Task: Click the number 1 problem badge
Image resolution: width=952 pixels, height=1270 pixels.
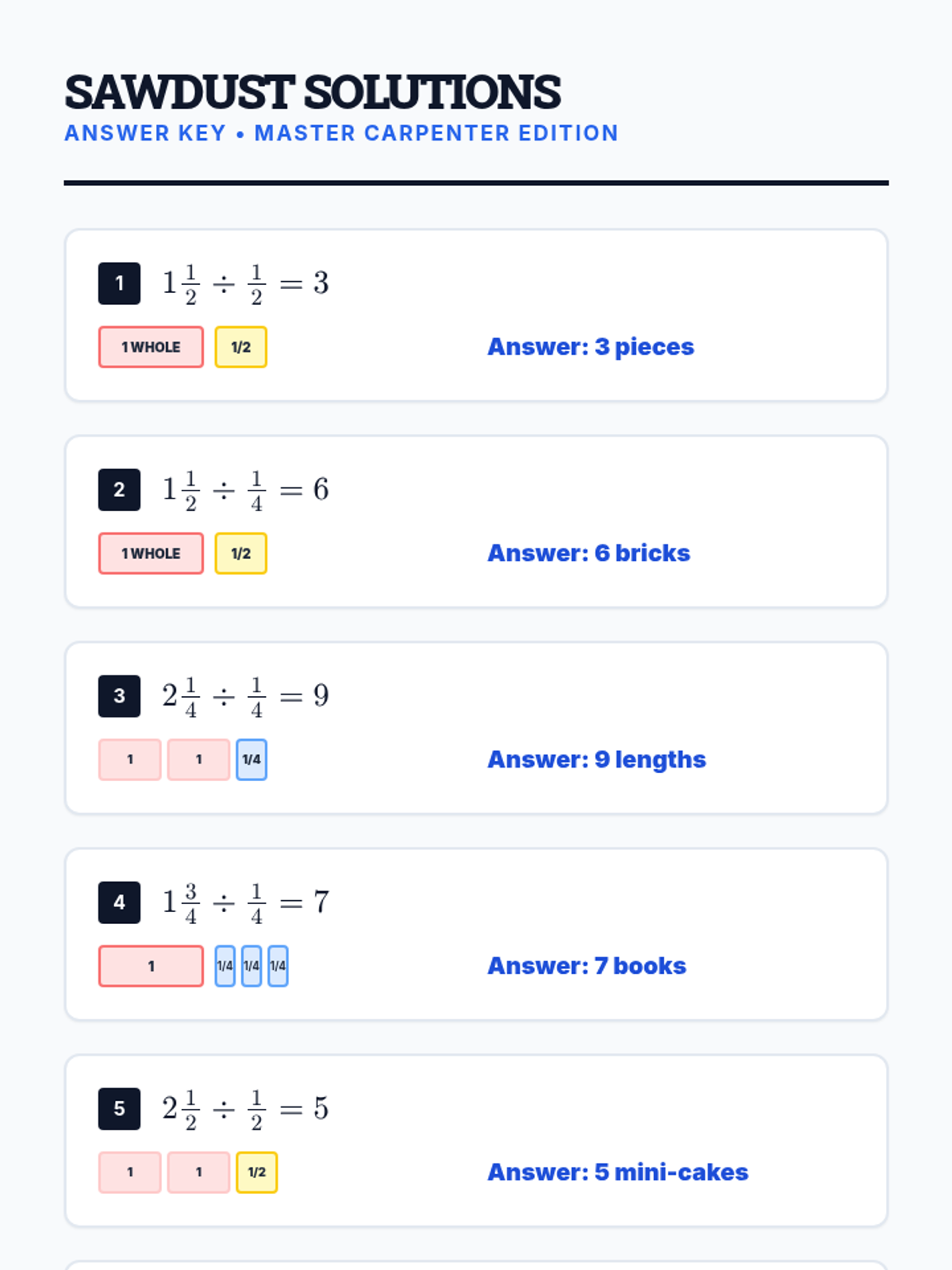Action: 119,283
